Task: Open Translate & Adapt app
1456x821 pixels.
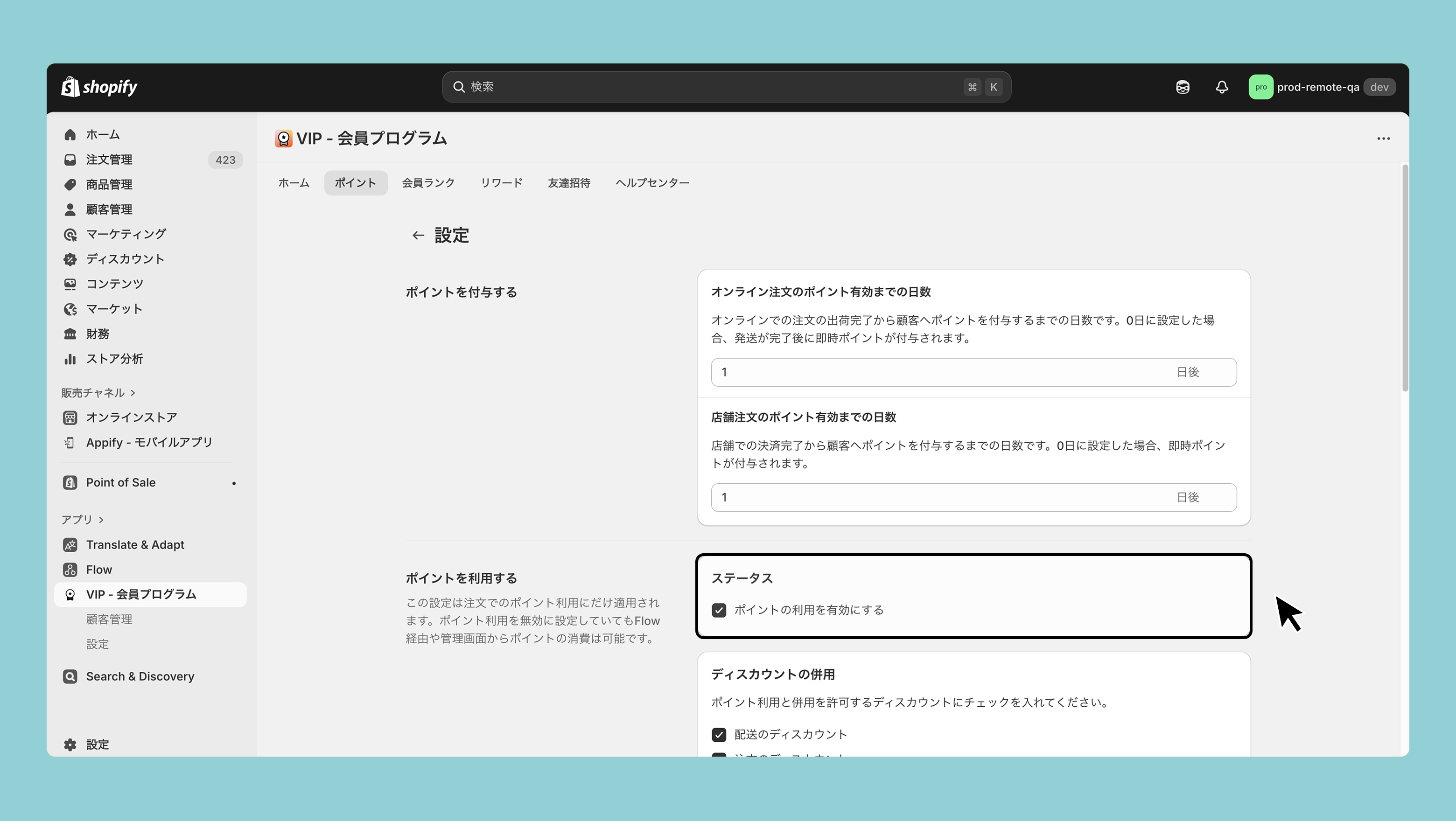Action: click(135, 545)
